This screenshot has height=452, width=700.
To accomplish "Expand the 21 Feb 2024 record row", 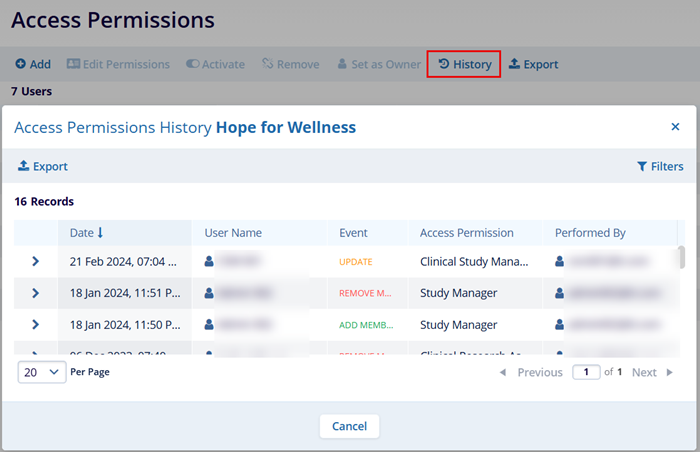I will coord(35,262).
